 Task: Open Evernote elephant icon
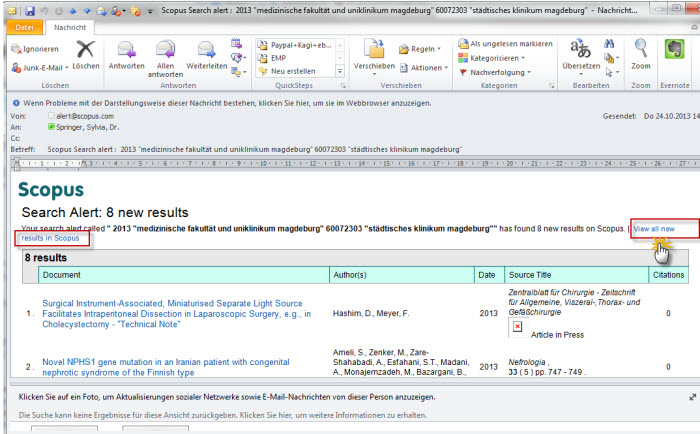coord(675,49)
